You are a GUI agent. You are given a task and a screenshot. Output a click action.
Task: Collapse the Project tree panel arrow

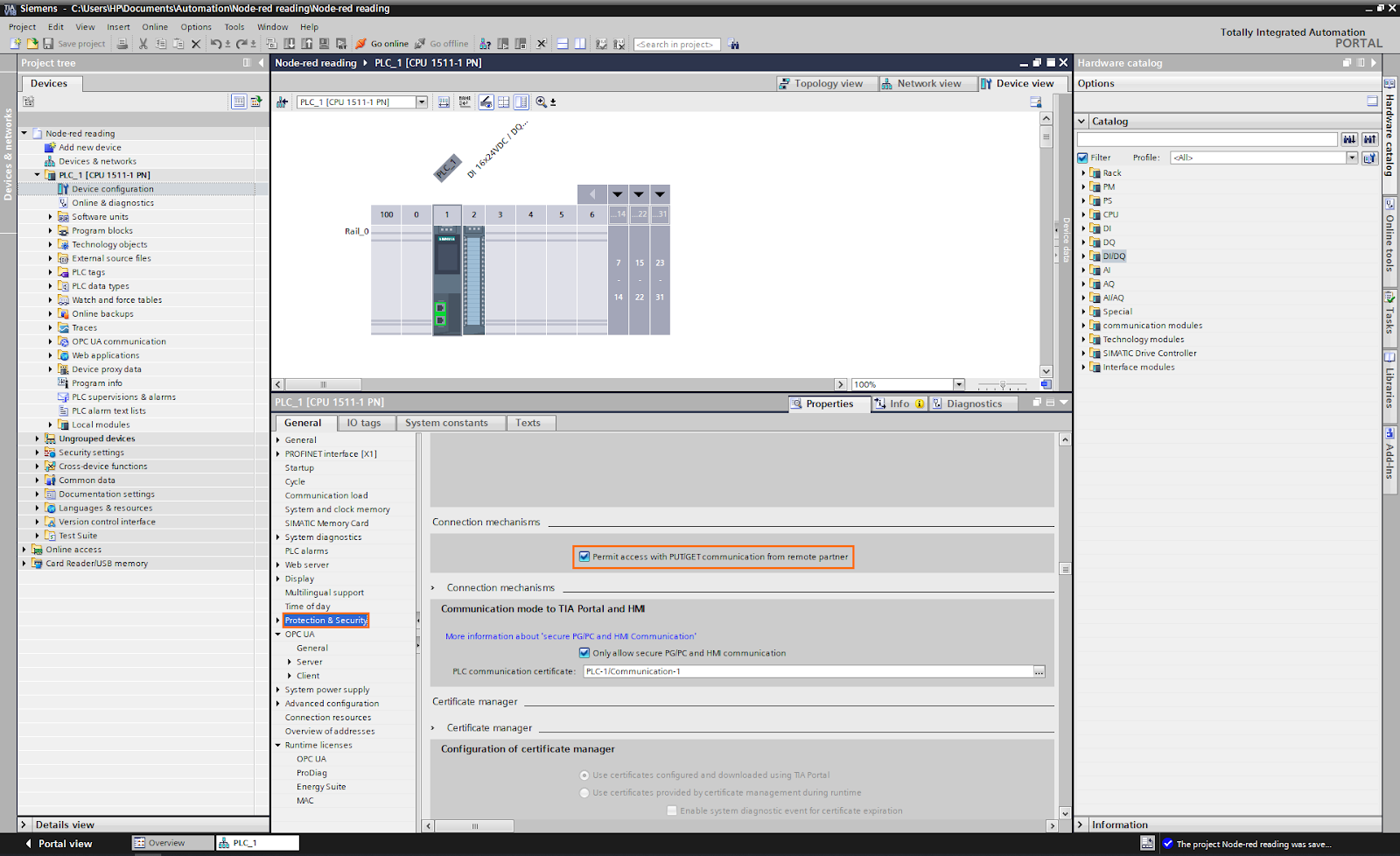261,63
